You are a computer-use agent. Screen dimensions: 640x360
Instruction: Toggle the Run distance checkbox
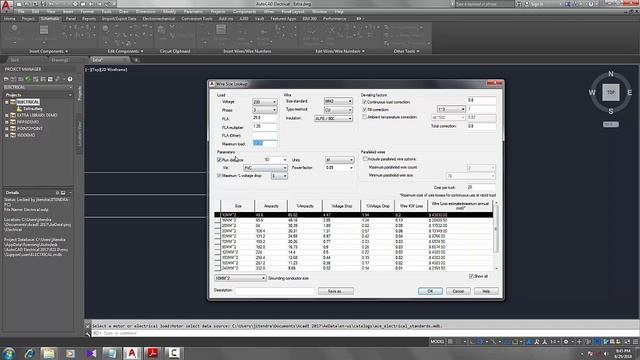(x=219, y=160)
